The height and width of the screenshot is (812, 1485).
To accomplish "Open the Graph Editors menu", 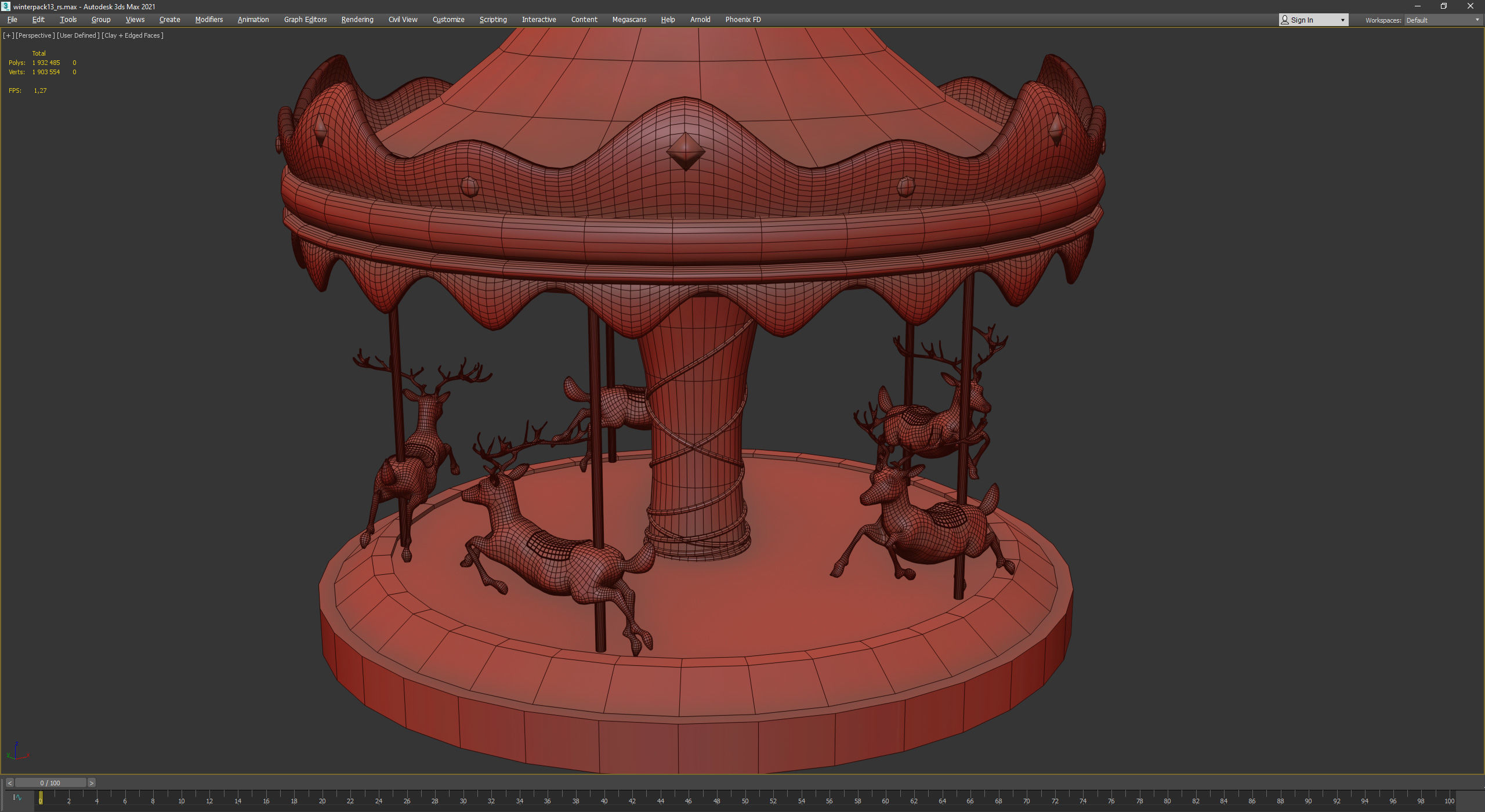I will point(305,20).
